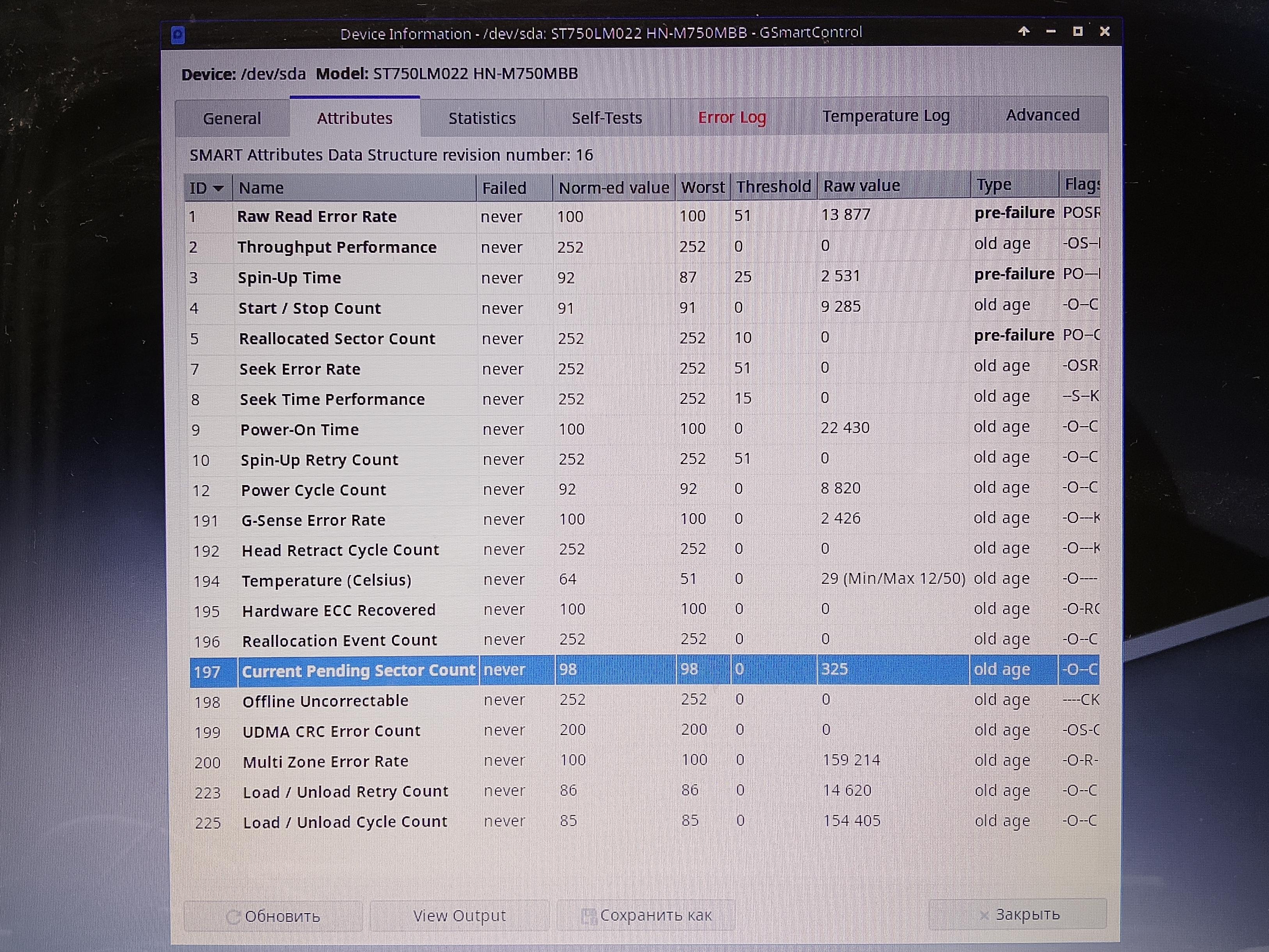Switch to the General tab

[x=232, y=119]
